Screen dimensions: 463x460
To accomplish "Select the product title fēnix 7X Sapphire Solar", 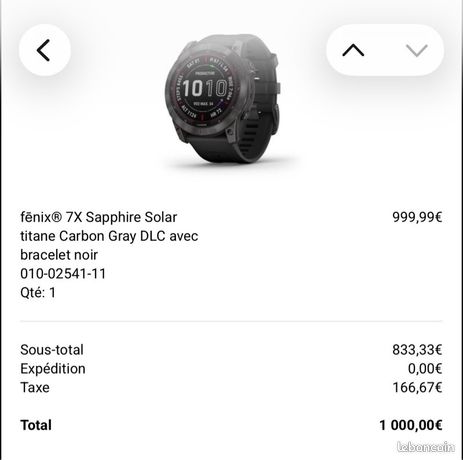I will point(98,217).
